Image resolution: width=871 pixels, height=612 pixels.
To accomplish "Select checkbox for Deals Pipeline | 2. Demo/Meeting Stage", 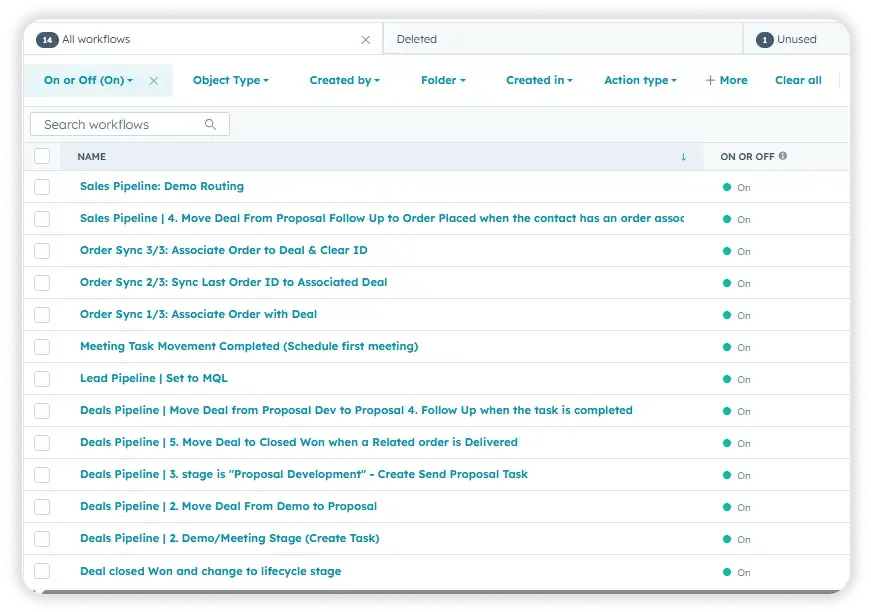I will [42, 539].
